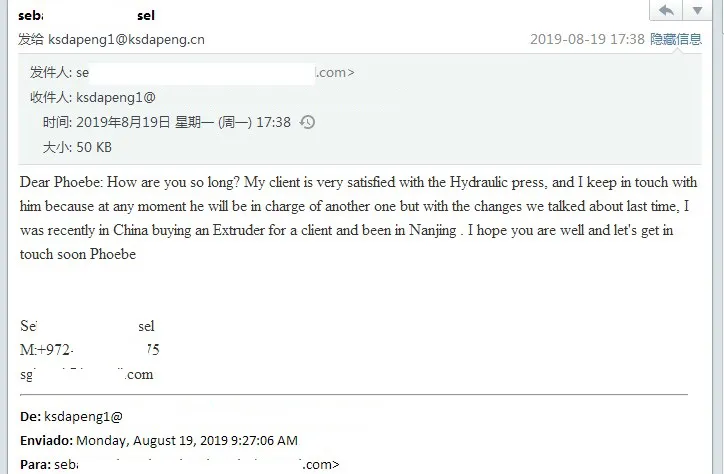Viewport: 724px width, 474px height.
Task: Click the 隐藏信息 hide details link
Action: (676, 39)
